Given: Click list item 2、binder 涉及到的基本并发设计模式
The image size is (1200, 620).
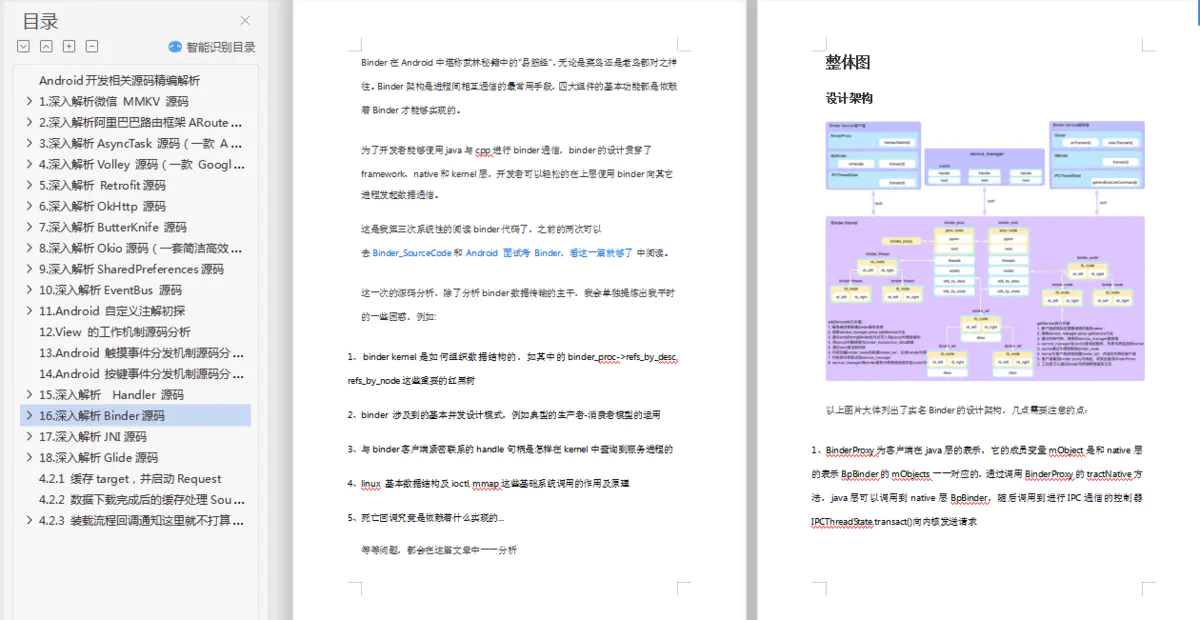Looking at the screenshot, I should tap(504, 414).
